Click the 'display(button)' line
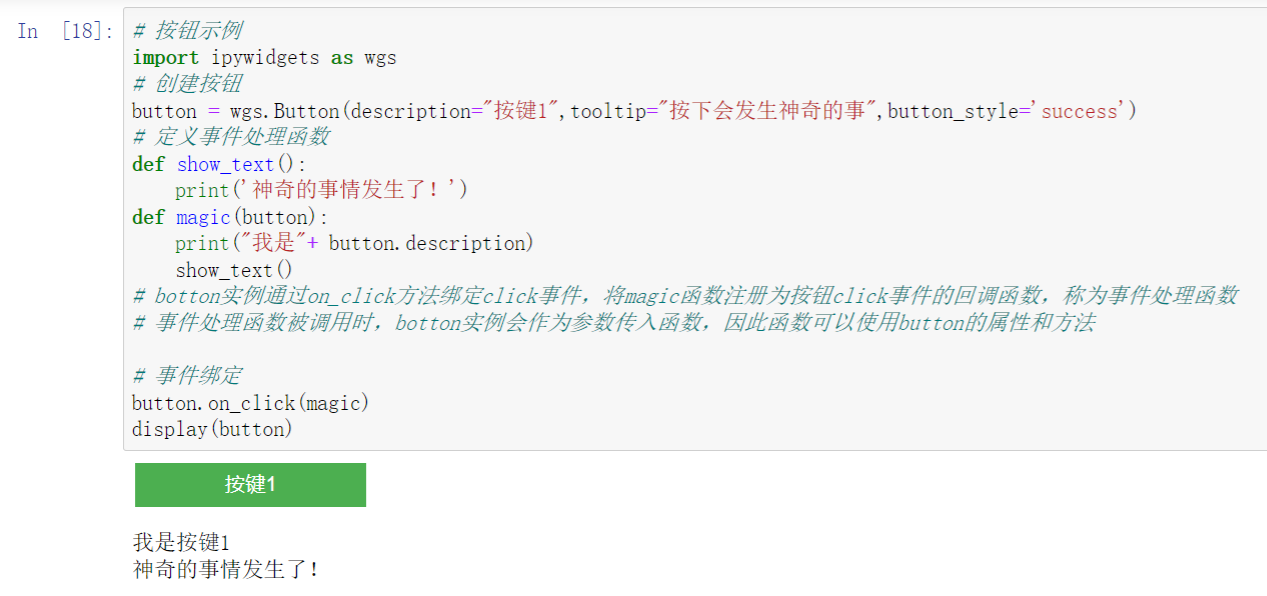1267x596 pixels. 212,429
